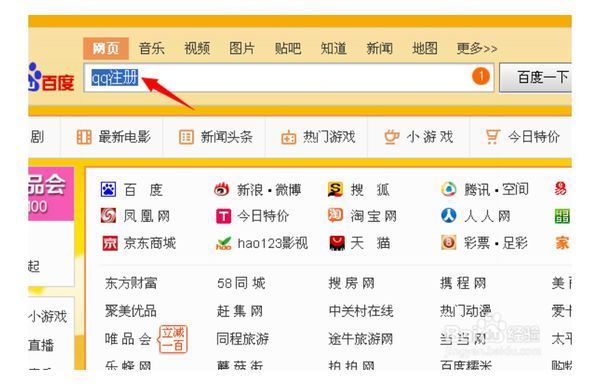Screen dimensions: 600x391
Task: Select the 网页 search tab
Action: click(106, 48)
